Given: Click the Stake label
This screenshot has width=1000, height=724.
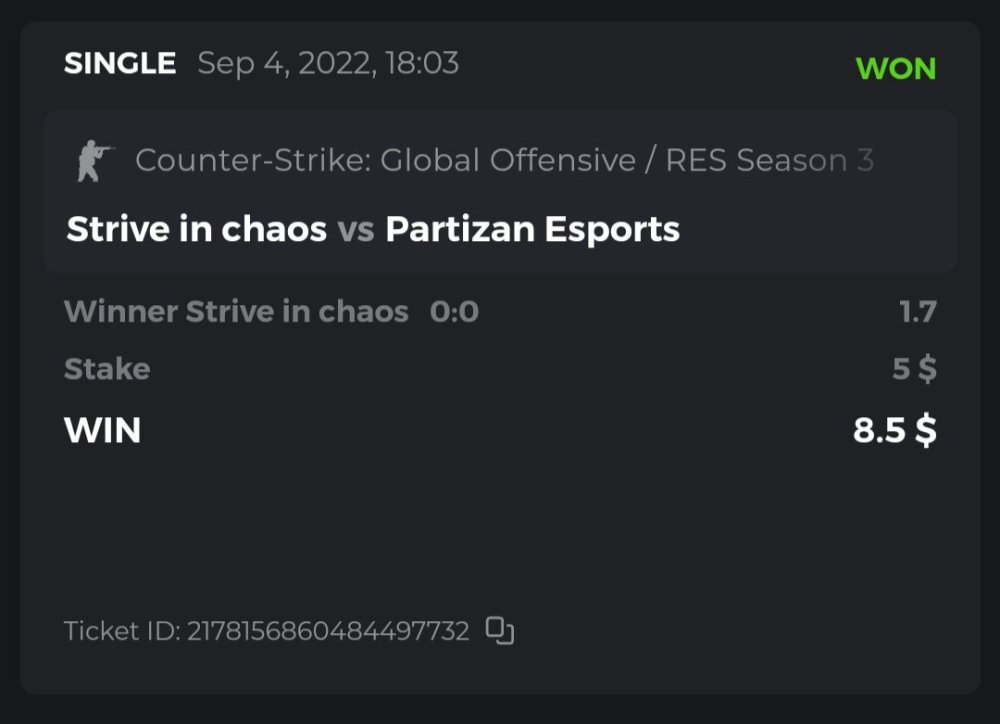Looking at the screenshot, I should tap(107, 369).
